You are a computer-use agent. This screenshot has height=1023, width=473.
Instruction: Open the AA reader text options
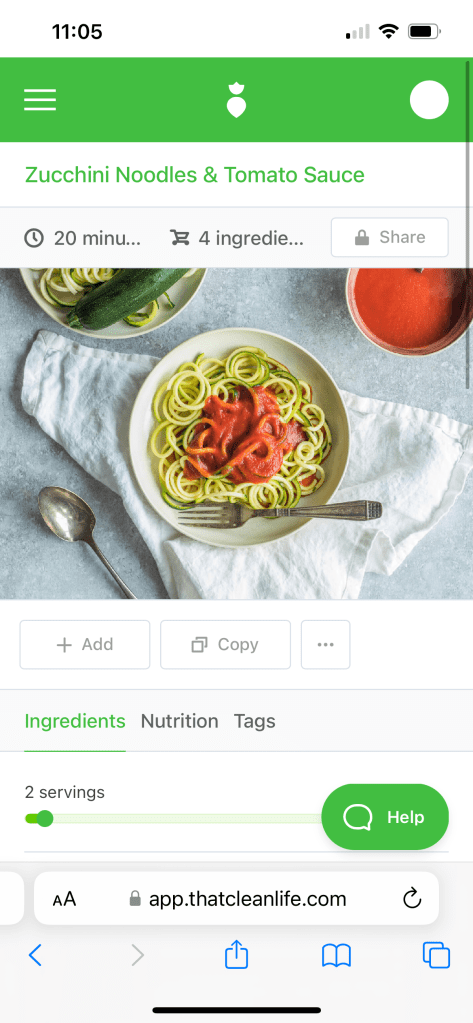(65, 899)
